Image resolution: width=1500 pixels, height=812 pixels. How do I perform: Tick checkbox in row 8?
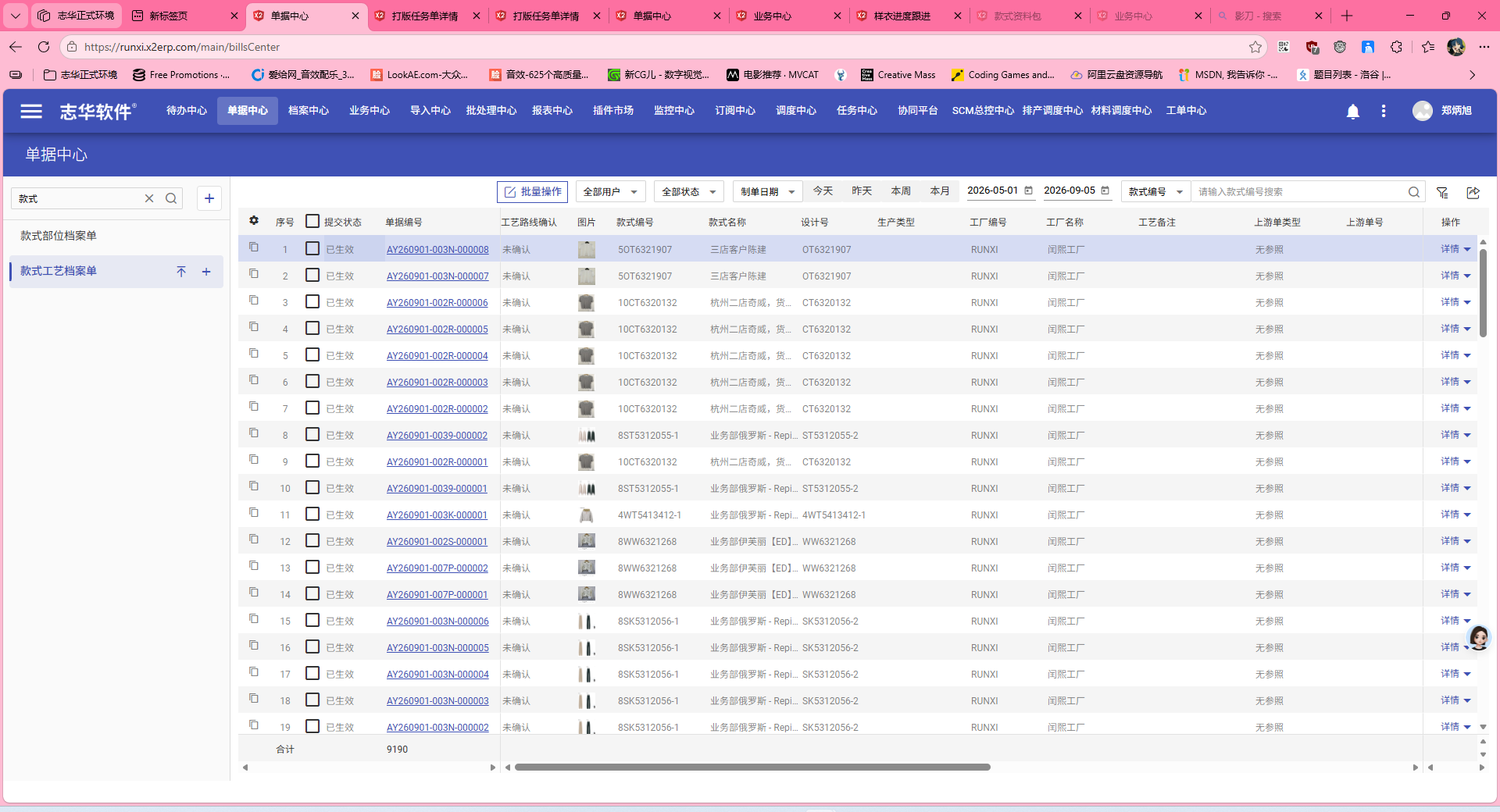pos(312,434)
